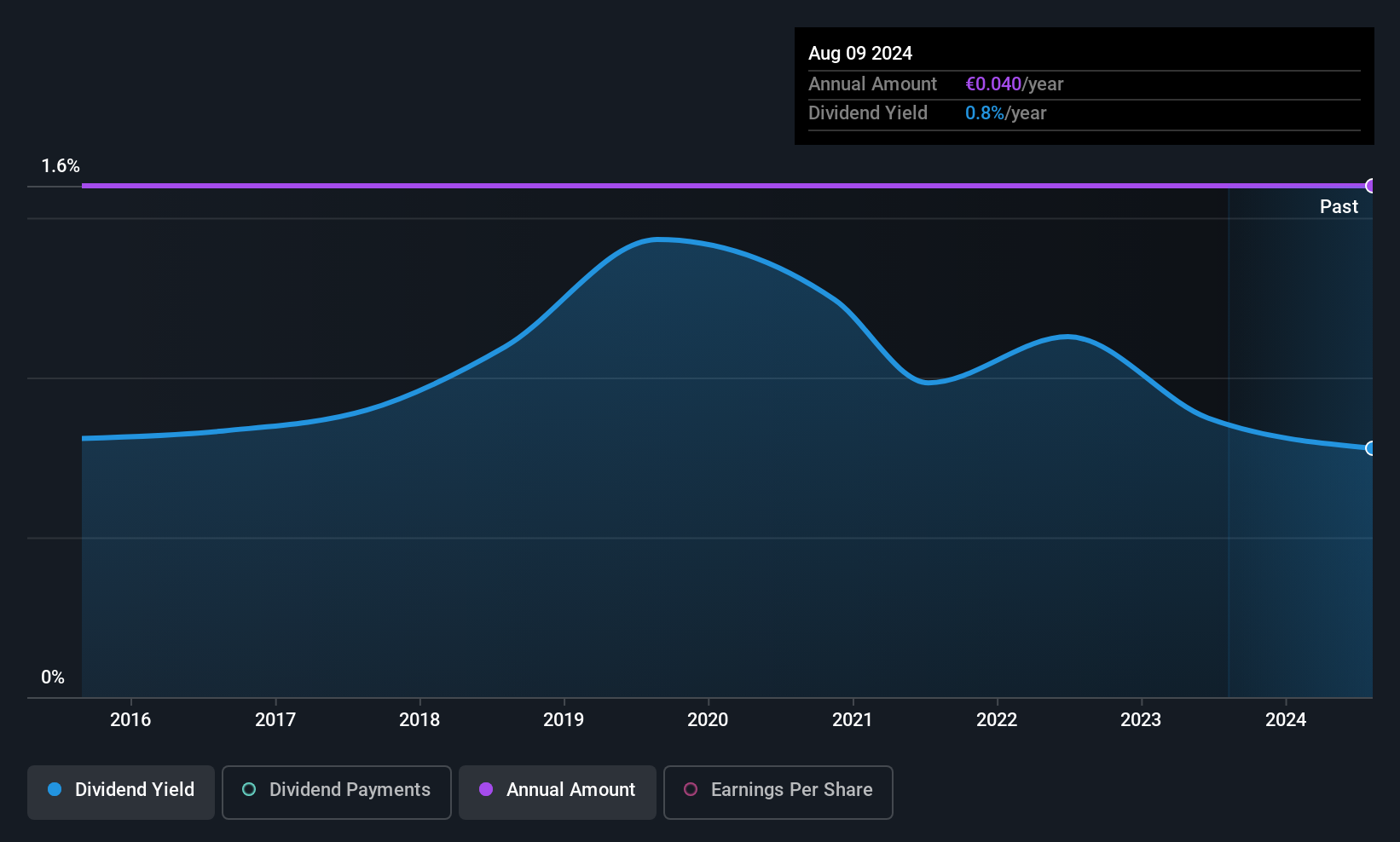The width and height of the screenshot is (1400, 842).
Task: Click the blue Dividend Yield endpoint marker
Action: [1370, 448]
